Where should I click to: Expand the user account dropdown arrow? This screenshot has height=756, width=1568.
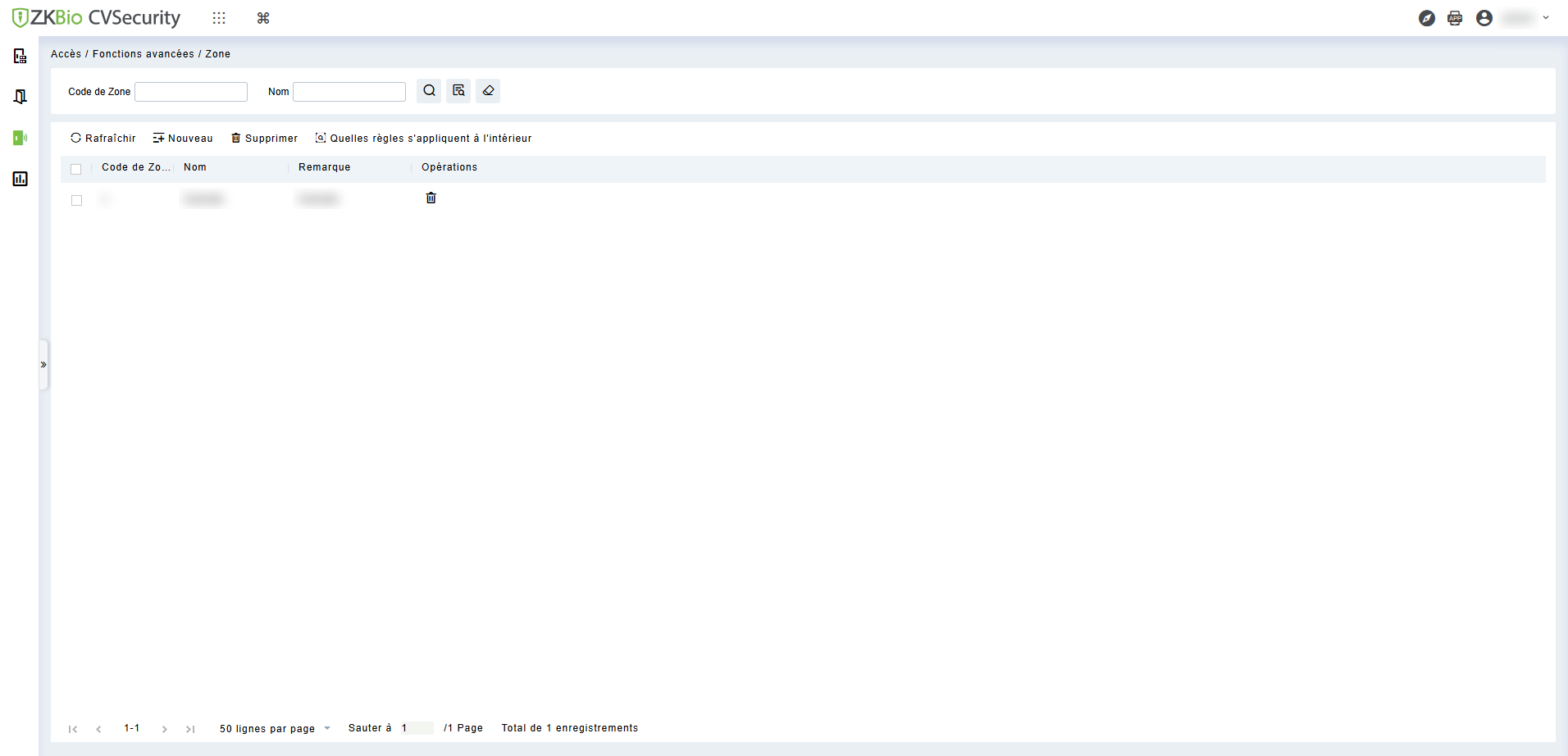1546,18
